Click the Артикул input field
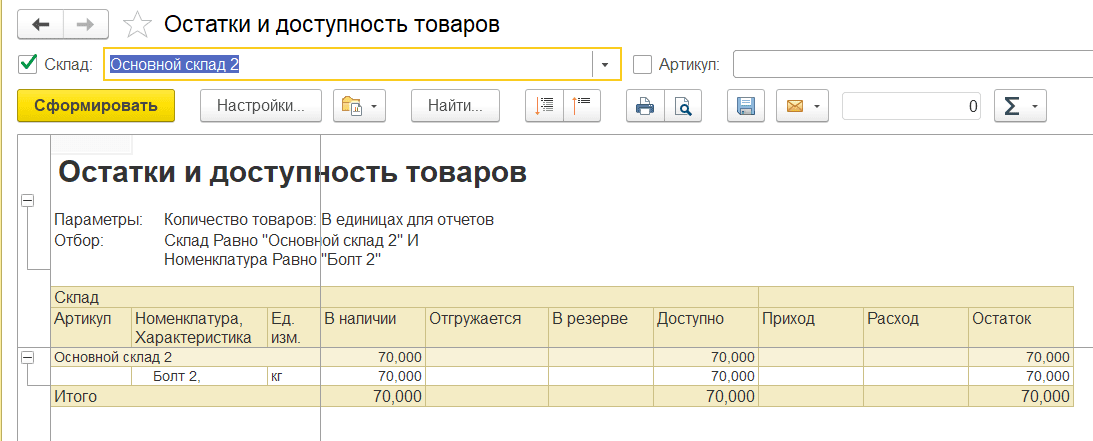This screenshot has height=441, width=1093. 913,65
